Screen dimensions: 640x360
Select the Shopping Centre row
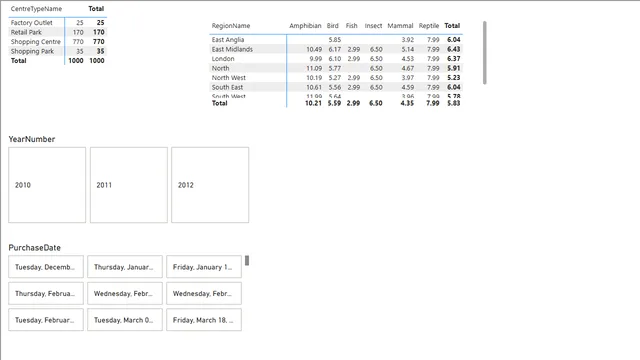(x=58, y=42)
